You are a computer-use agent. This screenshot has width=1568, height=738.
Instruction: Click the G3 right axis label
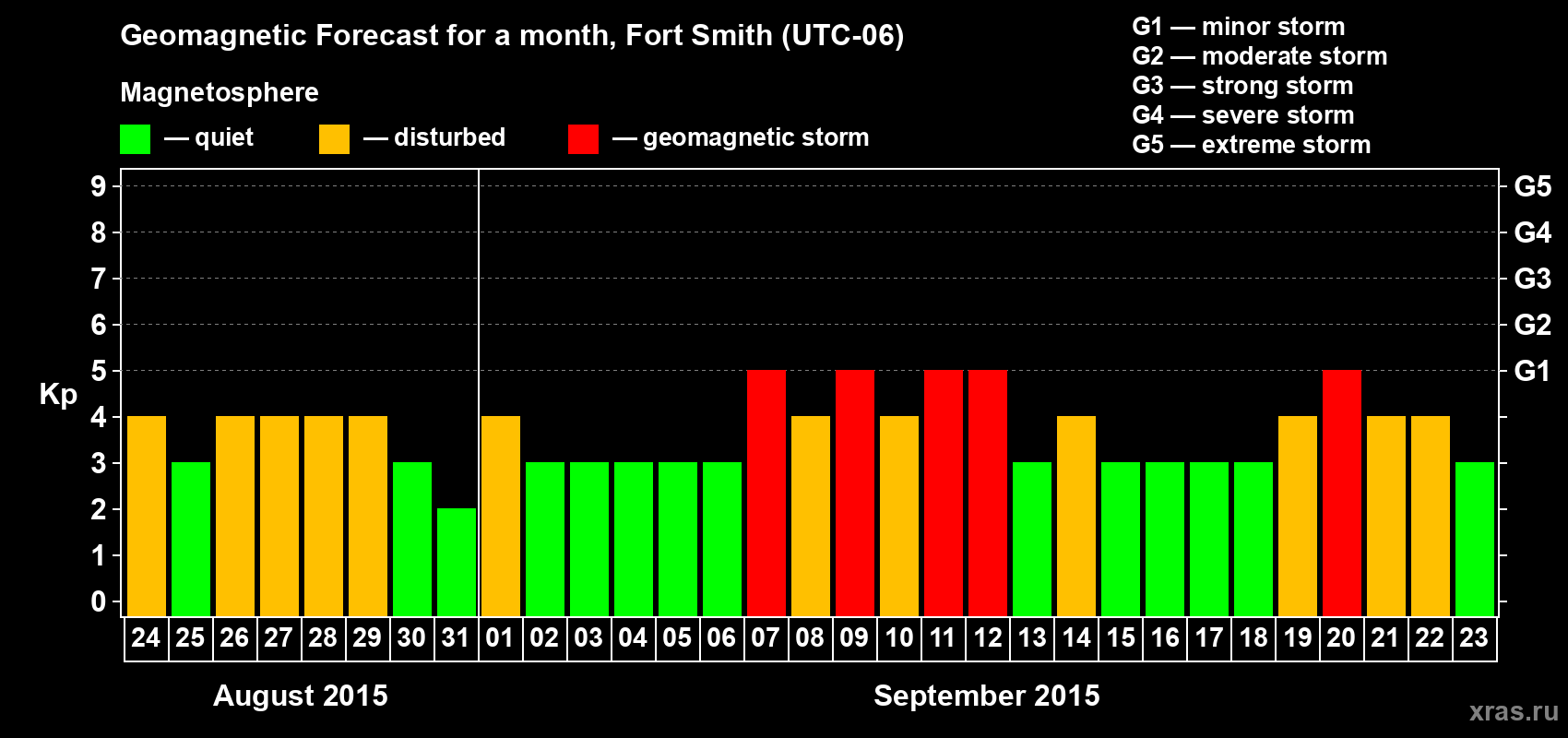[x=1533, y=279]
